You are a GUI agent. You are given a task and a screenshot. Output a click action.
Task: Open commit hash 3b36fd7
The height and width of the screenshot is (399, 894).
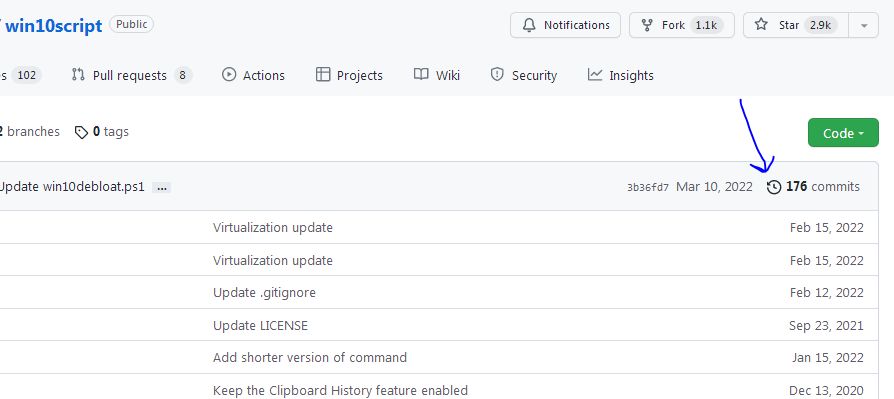tap(648, 188)
